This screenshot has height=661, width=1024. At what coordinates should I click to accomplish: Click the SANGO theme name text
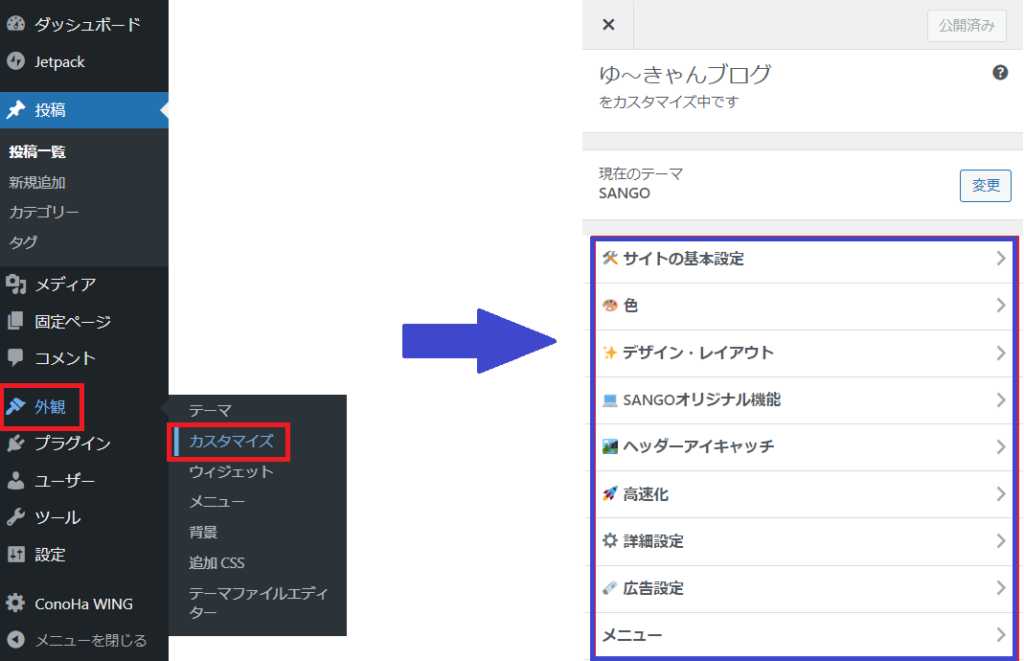coord(624,193)
